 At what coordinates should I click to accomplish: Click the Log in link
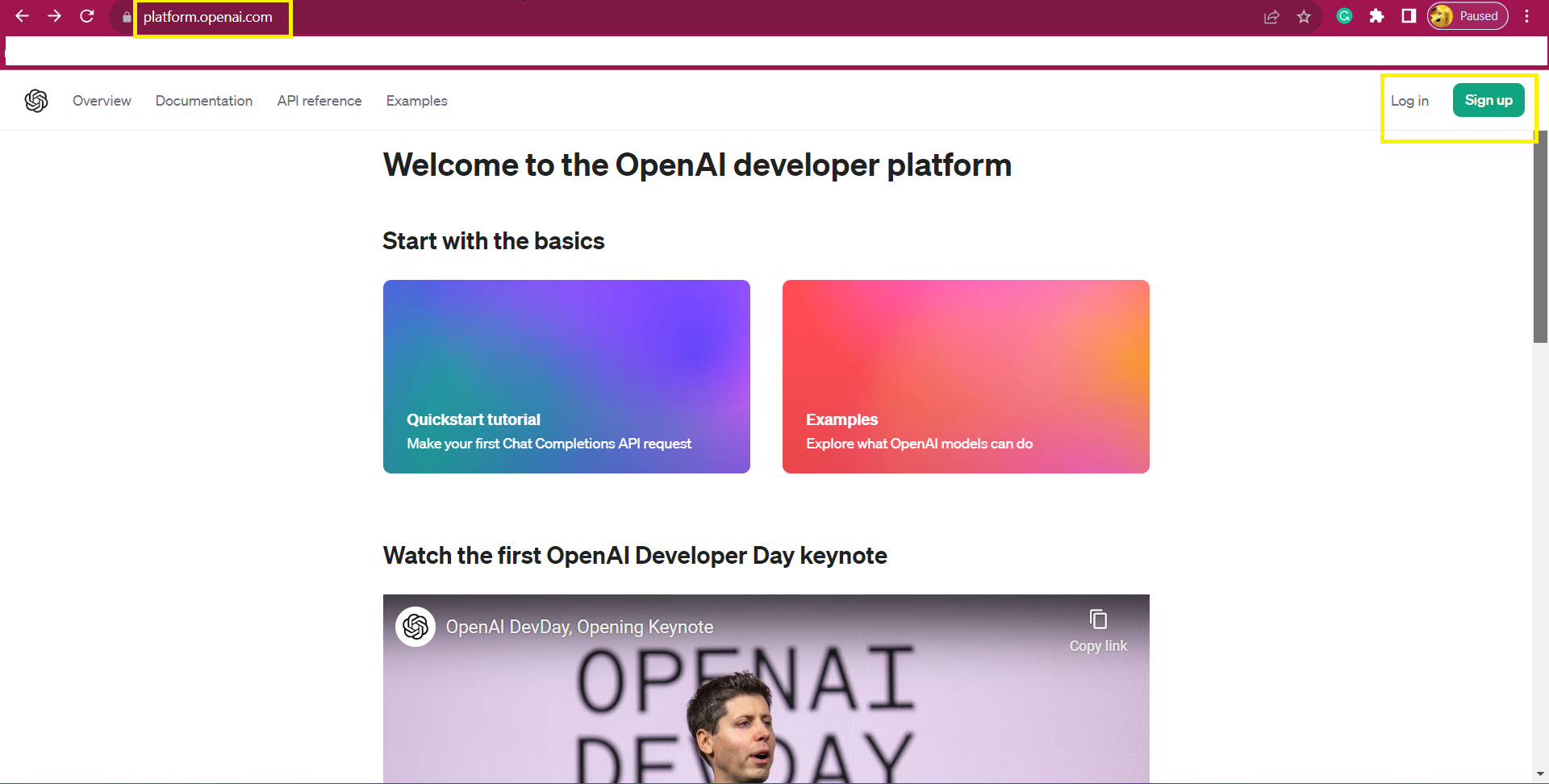[1409, 101]
